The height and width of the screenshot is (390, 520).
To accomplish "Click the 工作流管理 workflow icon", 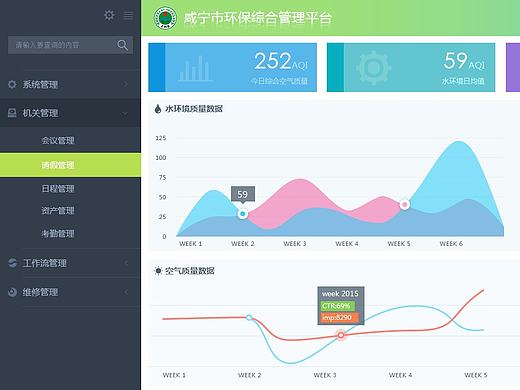I will coord(12,263).
